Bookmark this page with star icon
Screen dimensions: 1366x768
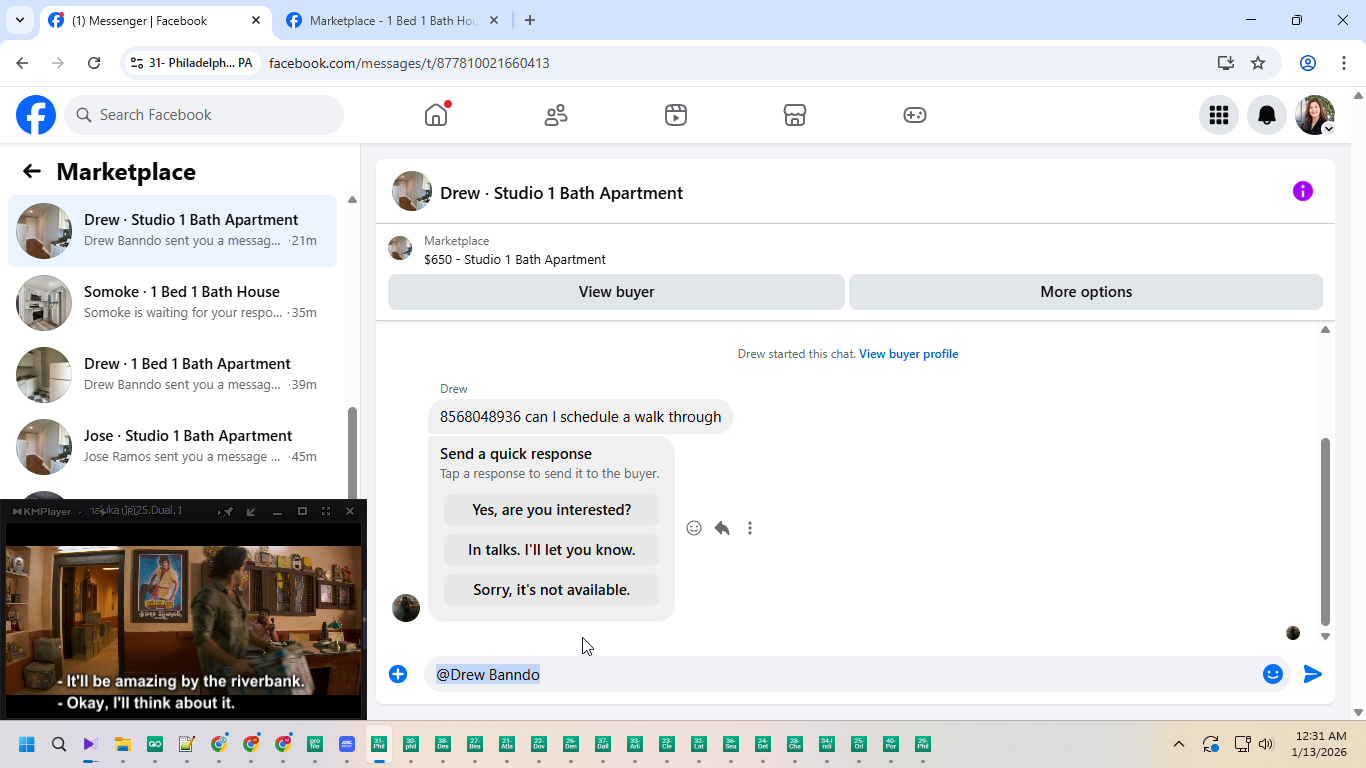[1258, 63]
